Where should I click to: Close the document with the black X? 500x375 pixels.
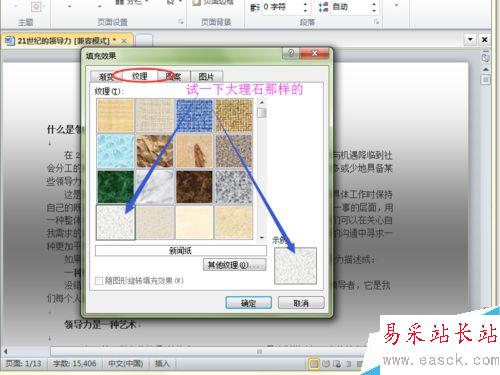[485, 39]
